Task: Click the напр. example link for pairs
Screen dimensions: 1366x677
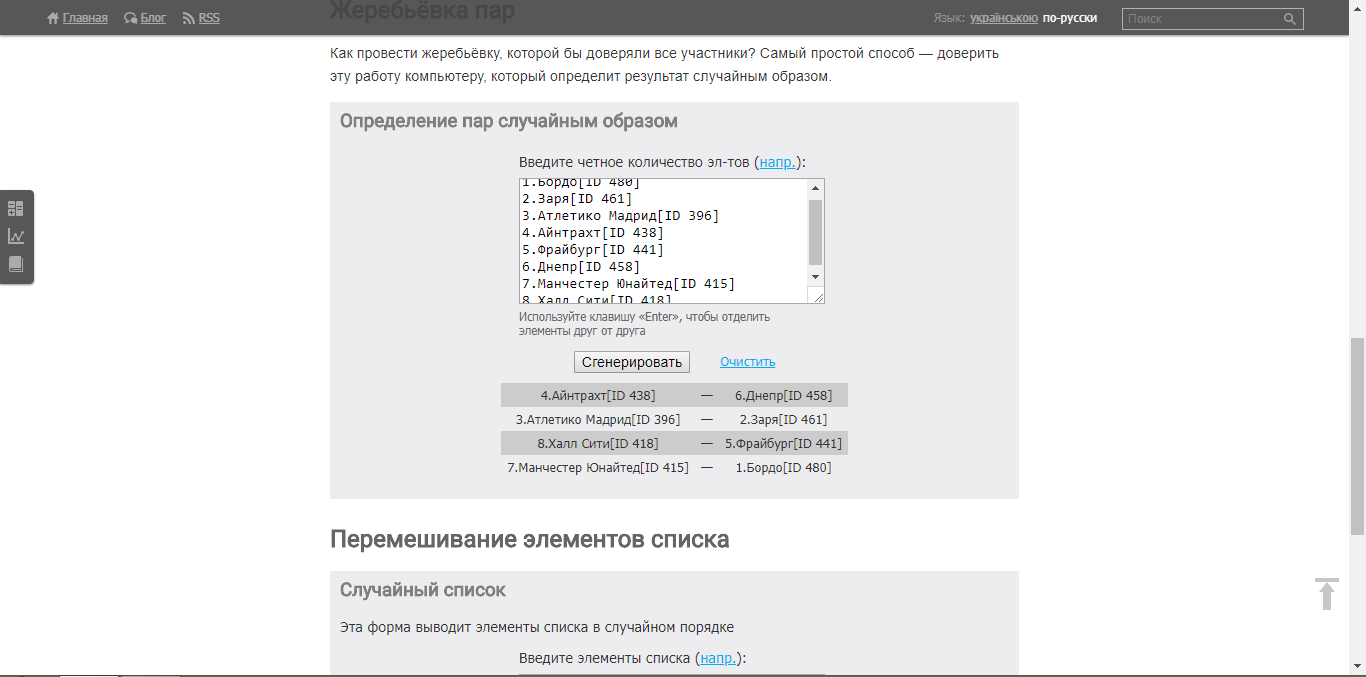Action: click(x=778, y=162)
